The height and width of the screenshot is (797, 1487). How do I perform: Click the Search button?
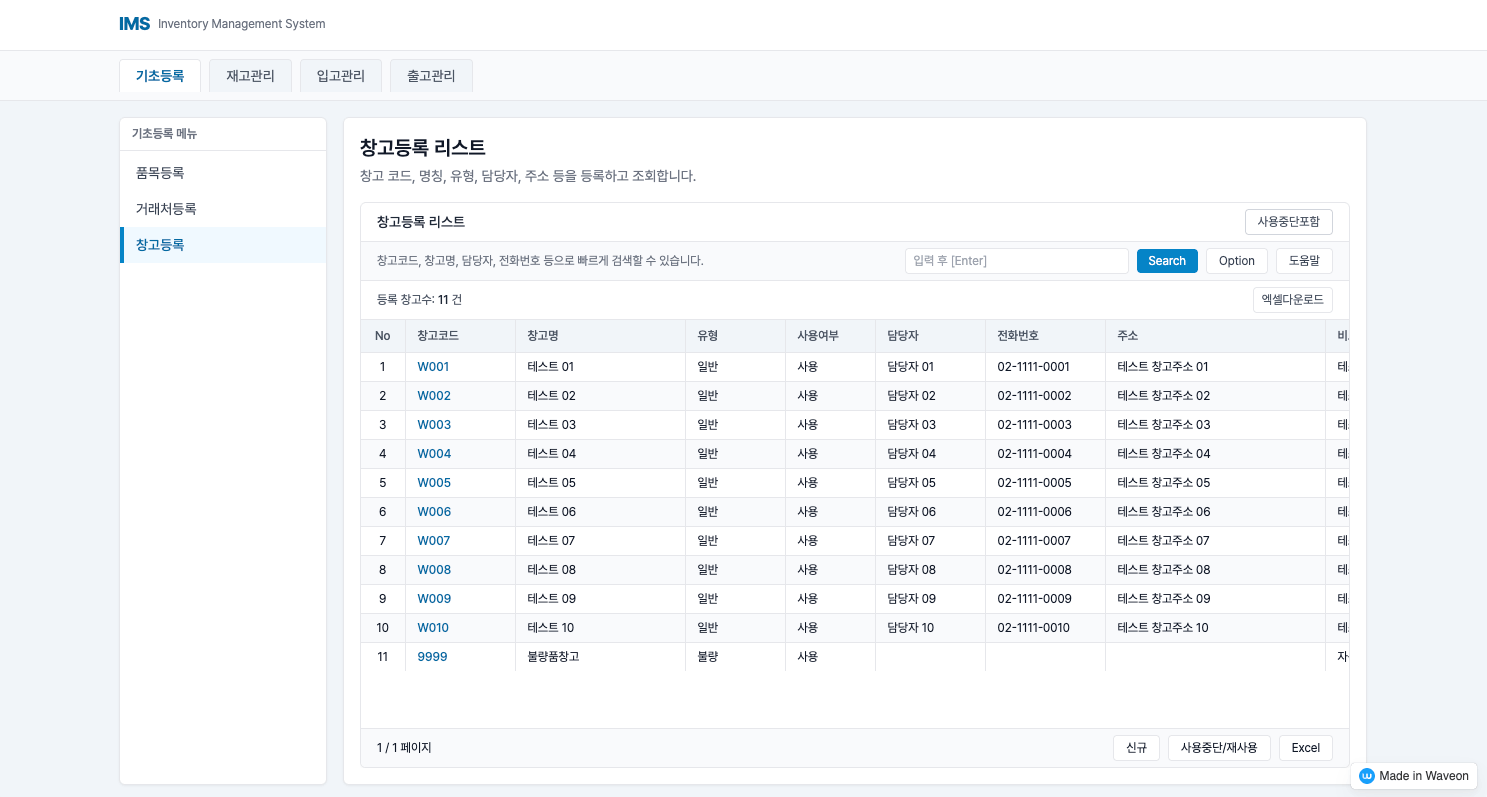1166,260
